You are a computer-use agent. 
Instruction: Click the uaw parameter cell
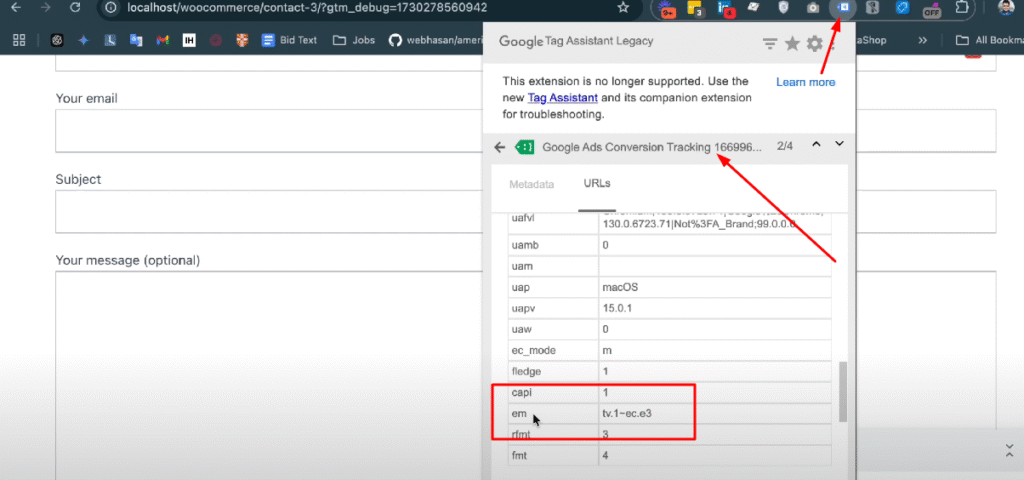click(553, 329)
